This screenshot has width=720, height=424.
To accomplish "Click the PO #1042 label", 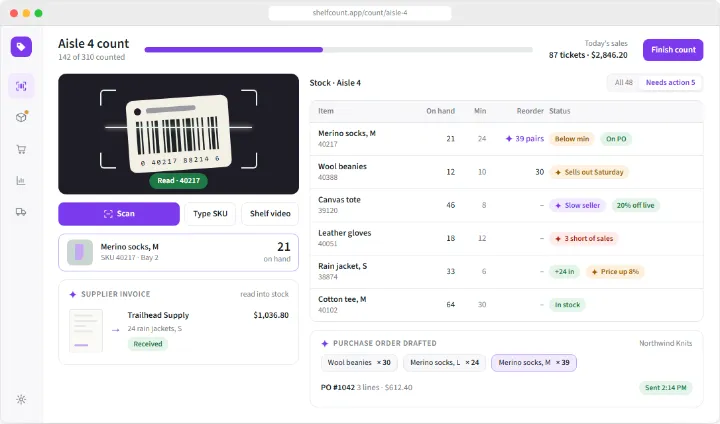I will pos(338,387).
